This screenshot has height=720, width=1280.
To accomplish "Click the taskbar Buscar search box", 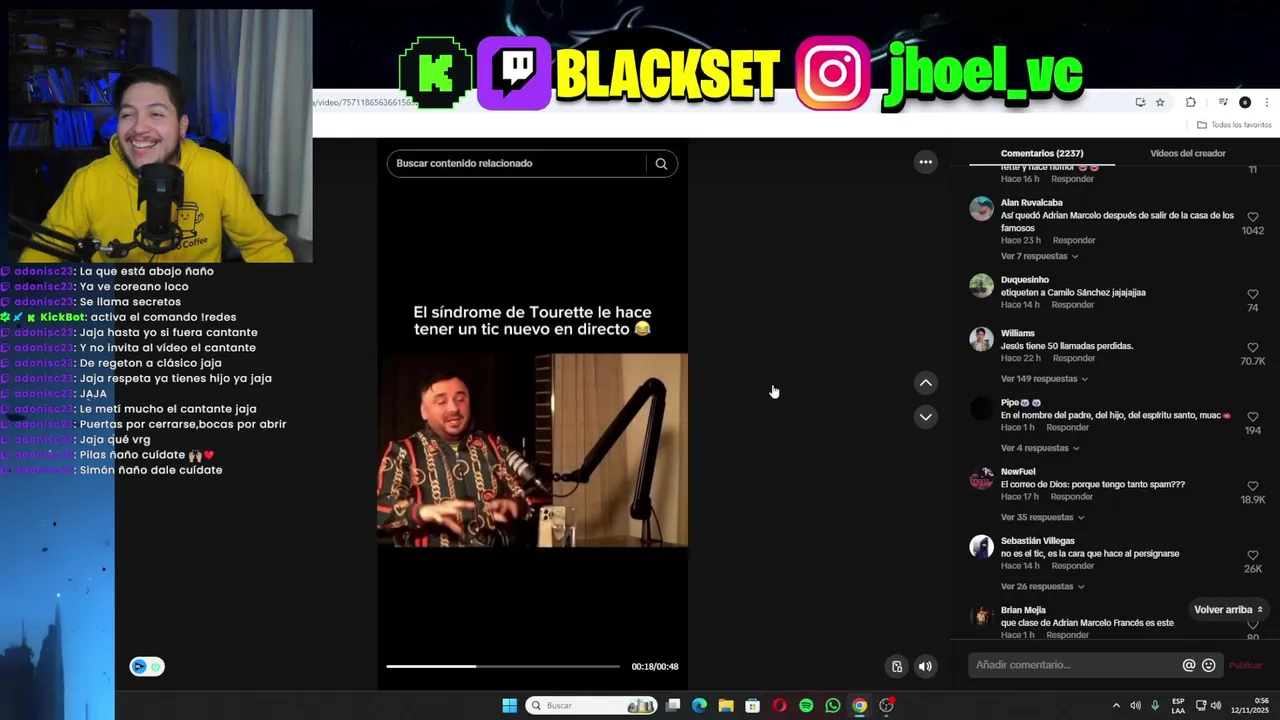I will point(591,706).
